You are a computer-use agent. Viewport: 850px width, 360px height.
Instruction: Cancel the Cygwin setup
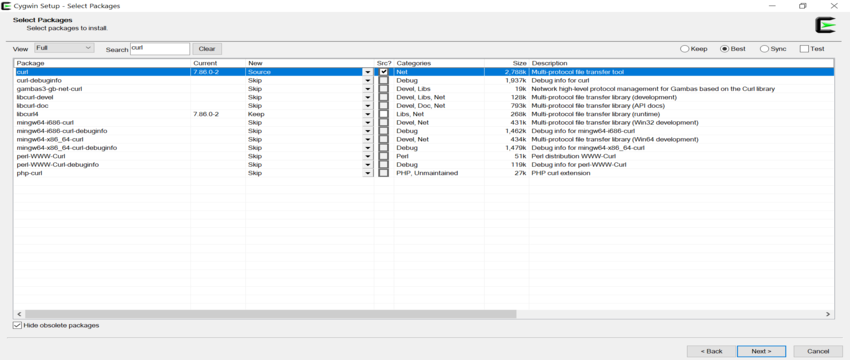pyautogui.click(x=818, y=351)
